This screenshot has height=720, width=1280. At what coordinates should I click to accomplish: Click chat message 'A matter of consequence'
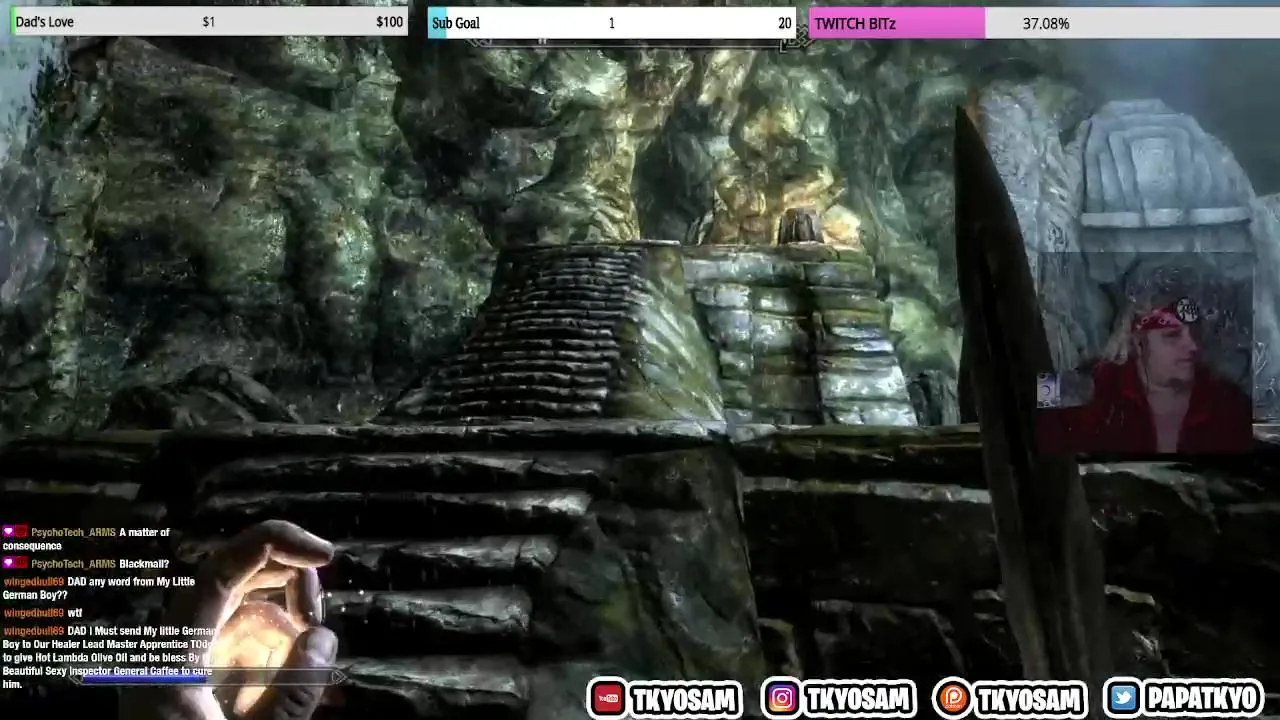click(x=86, y=539)
